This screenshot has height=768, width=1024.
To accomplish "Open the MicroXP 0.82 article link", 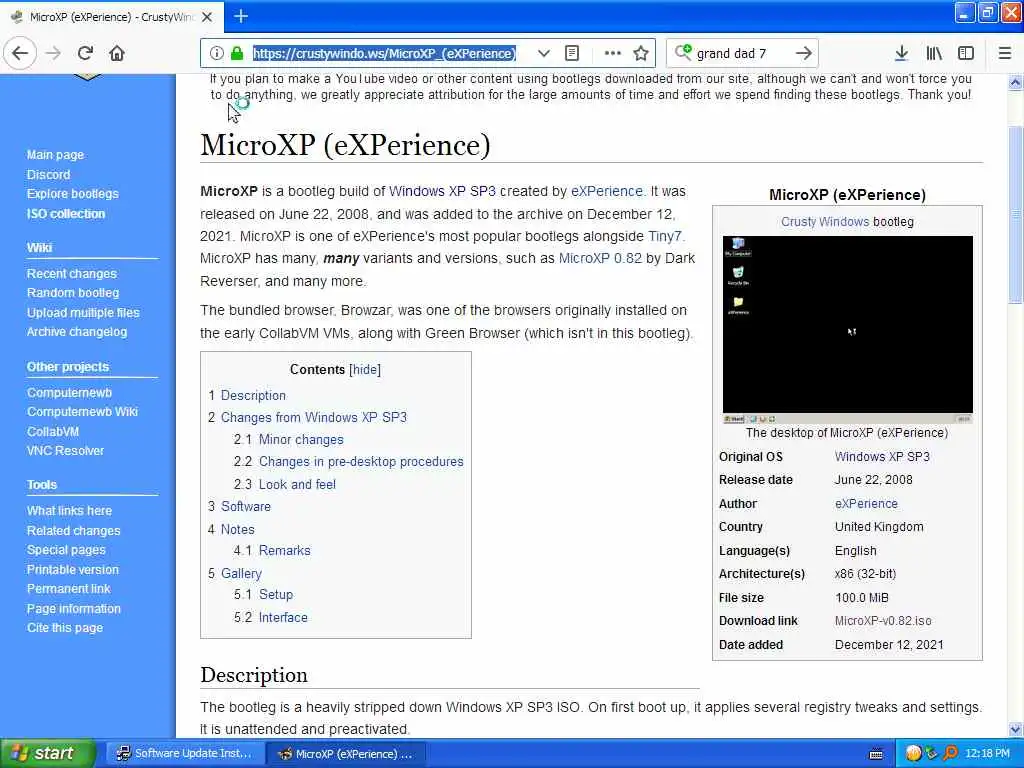I will pyautogui.click(x=600, y=259).
